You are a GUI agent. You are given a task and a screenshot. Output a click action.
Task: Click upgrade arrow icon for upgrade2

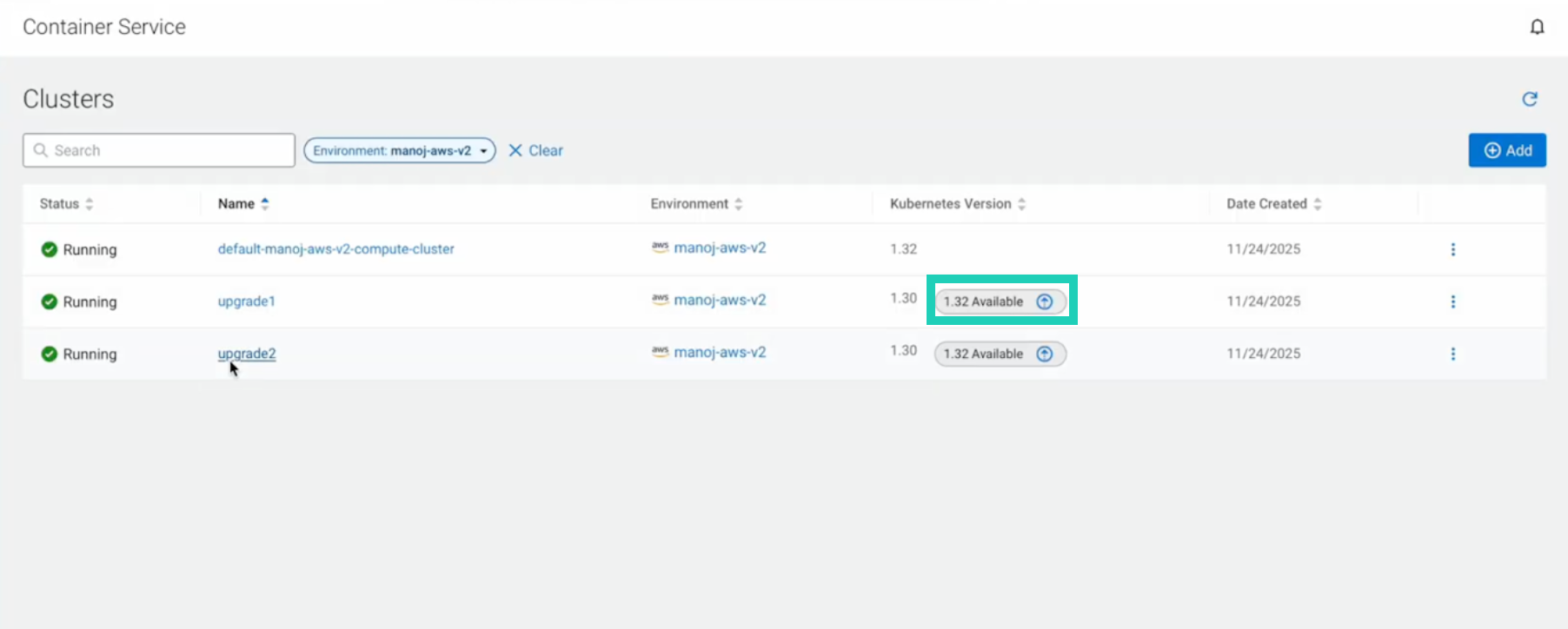pyautogui.click(x=1045, y=354)
